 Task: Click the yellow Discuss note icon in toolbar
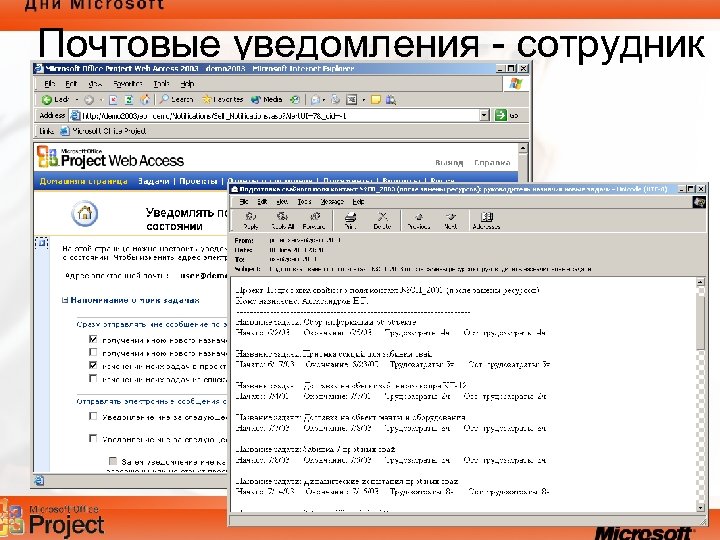click(376, 100)
